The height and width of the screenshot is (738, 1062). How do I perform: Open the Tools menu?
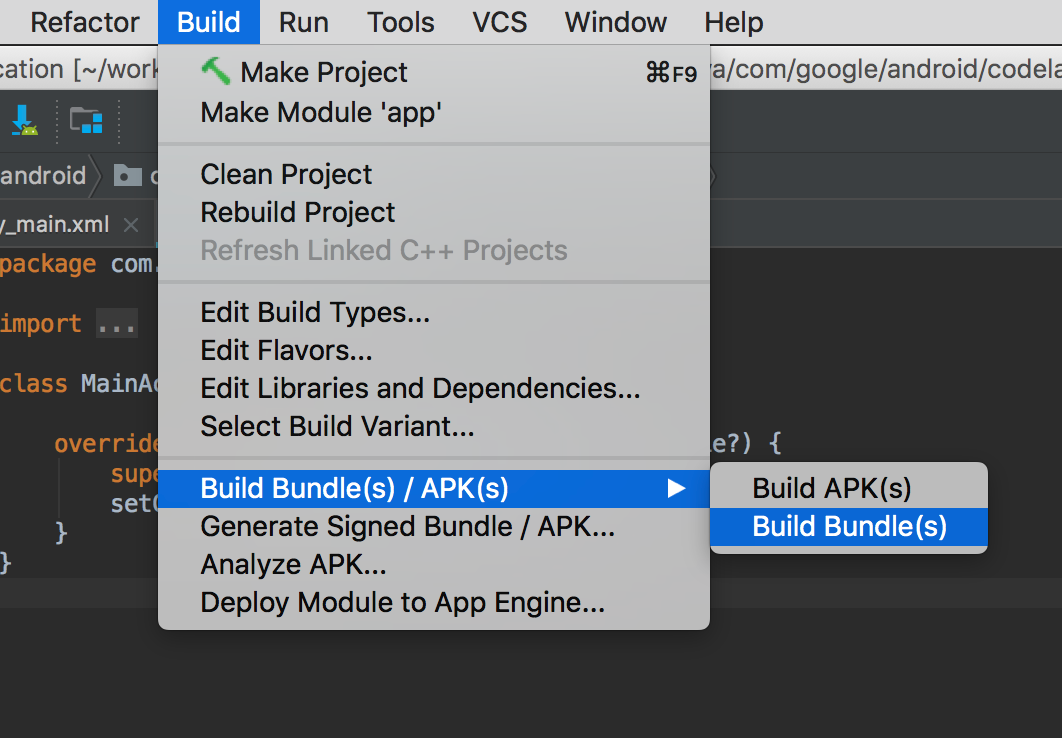pos(400,22)
